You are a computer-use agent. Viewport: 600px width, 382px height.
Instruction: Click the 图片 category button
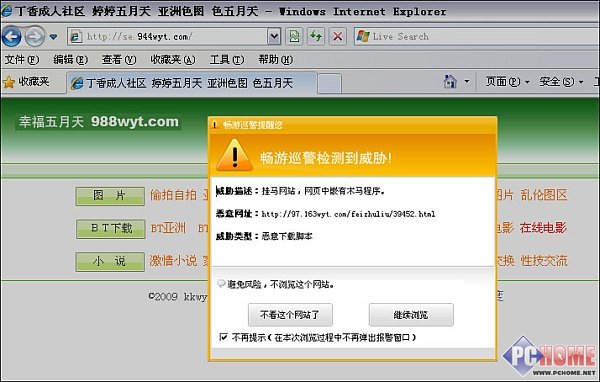click(x=110, y=196)
